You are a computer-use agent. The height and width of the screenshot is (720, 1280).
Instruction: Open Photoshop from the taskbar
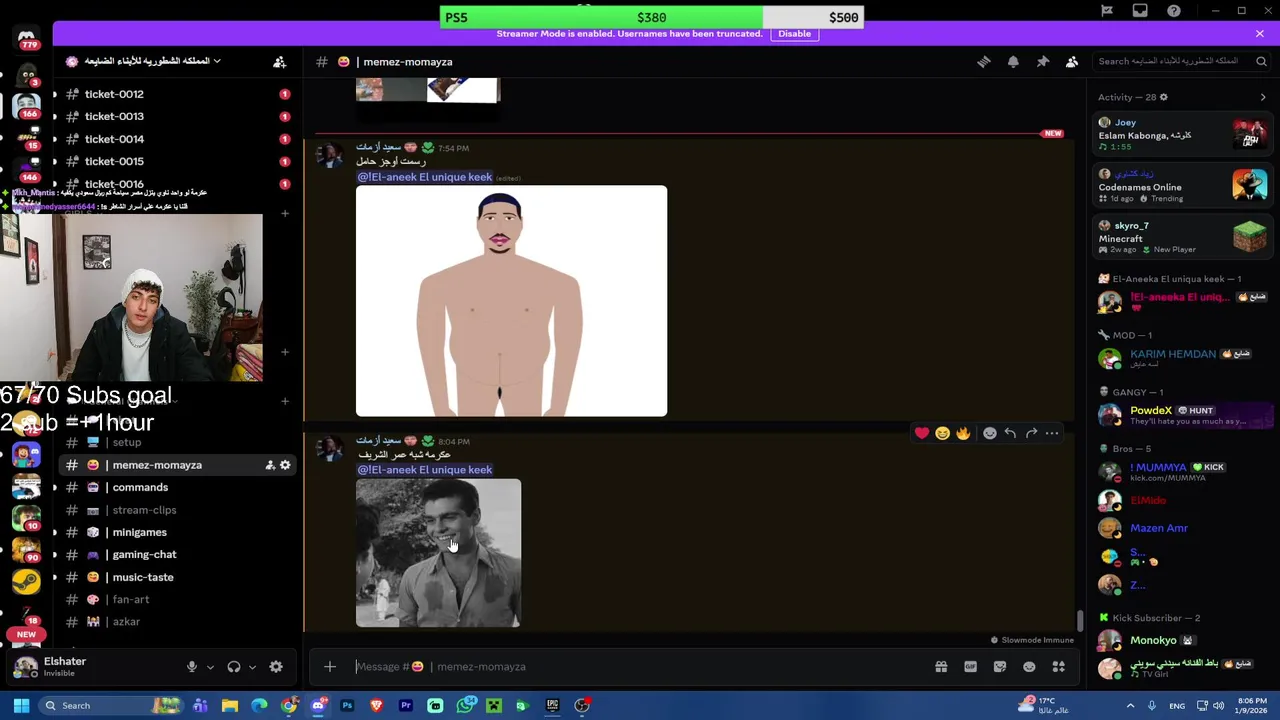347,706
